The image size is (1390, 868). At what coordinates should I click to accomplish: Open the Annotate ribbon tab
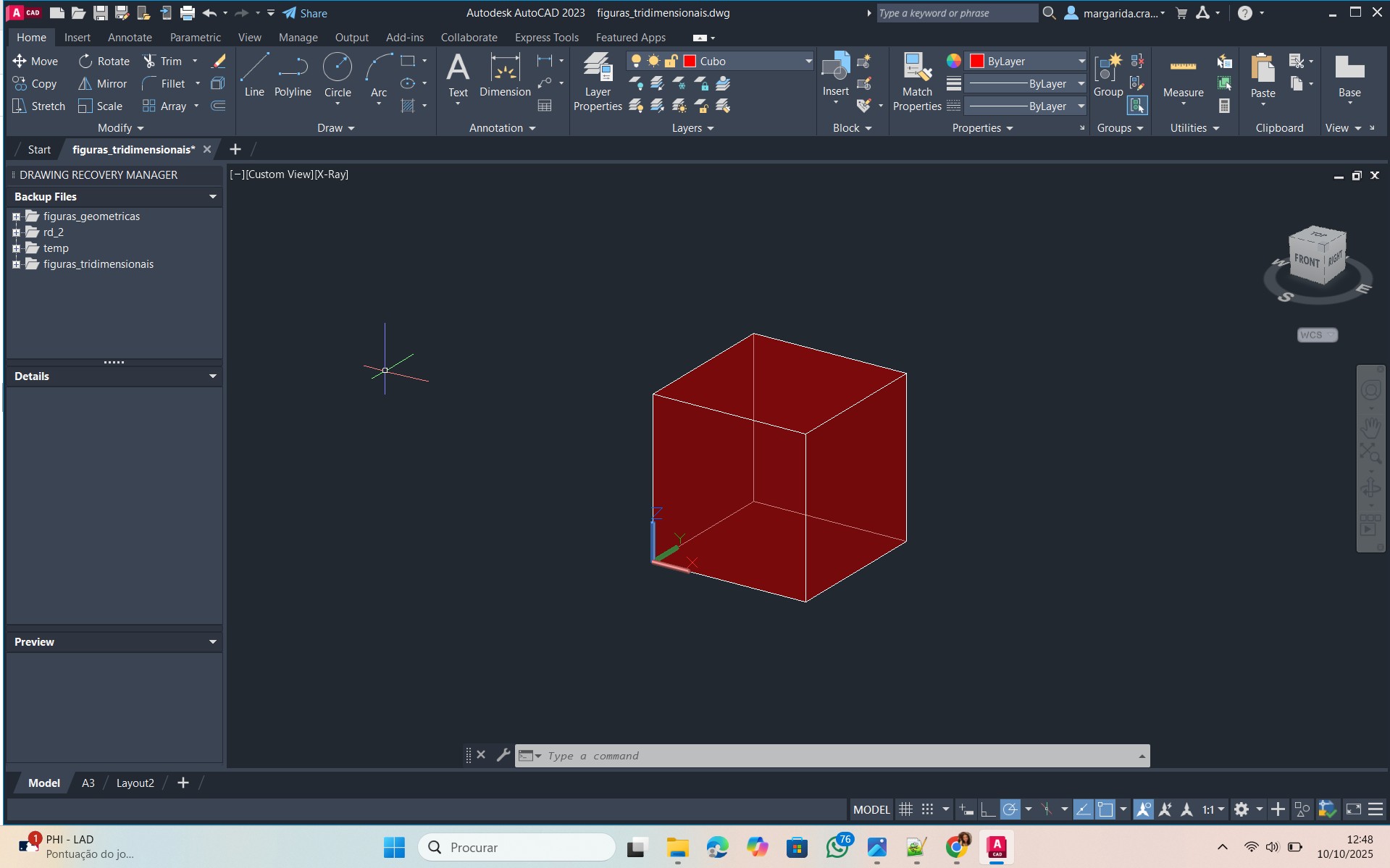click(x=130, y=38)
